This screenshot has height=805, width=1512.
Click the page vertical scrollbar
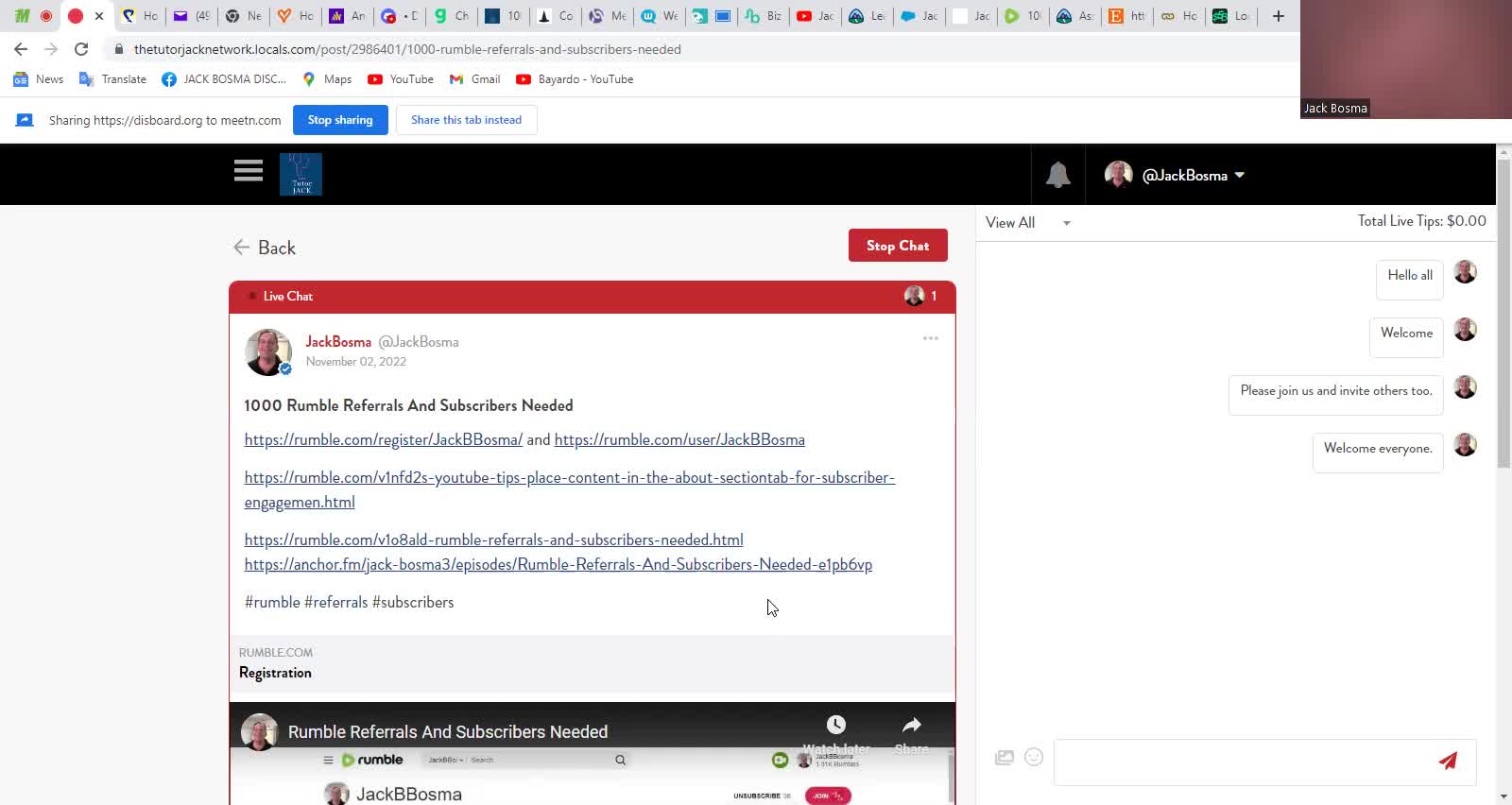pos(1503,312)
